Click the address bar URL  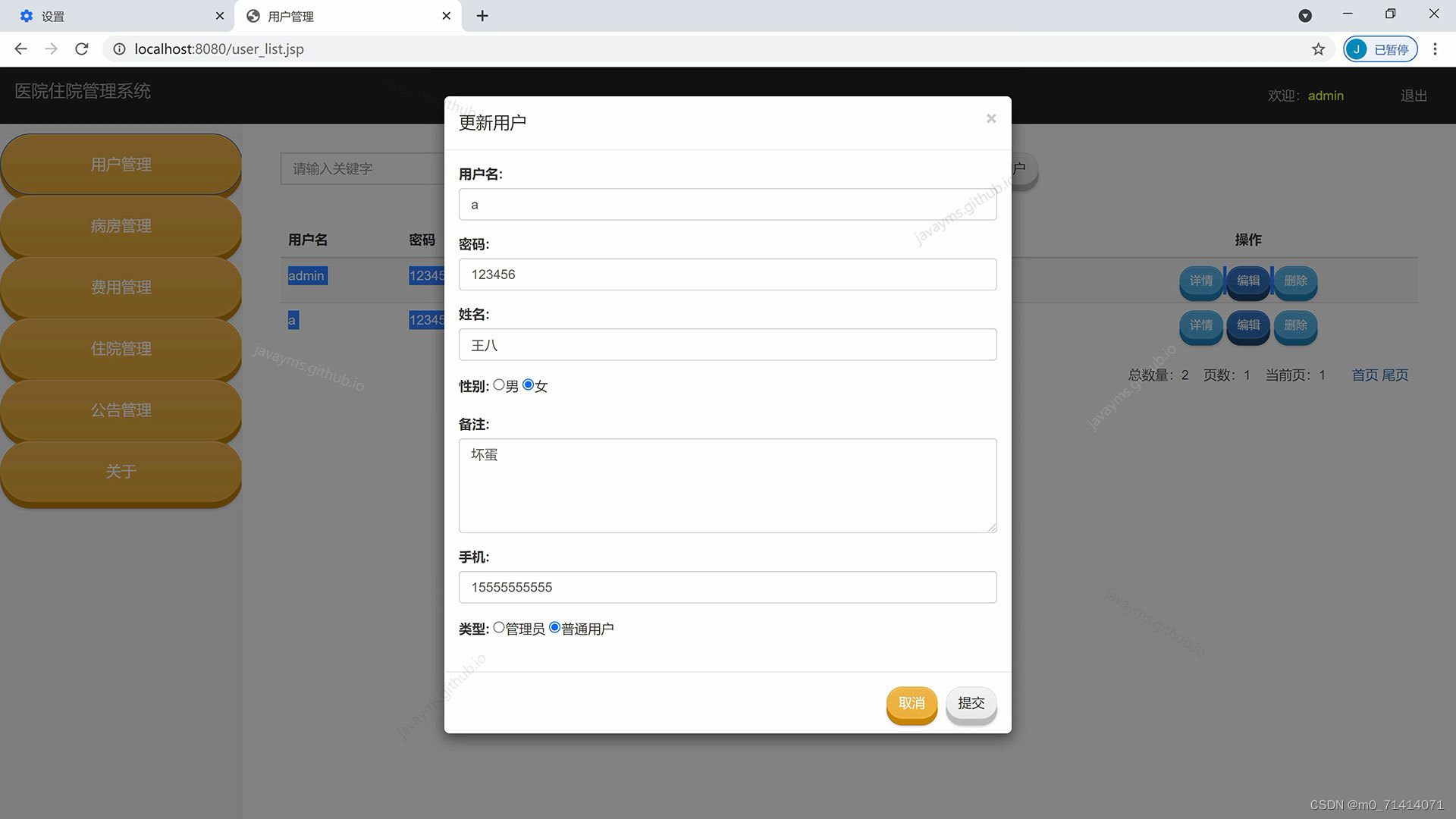219,49
